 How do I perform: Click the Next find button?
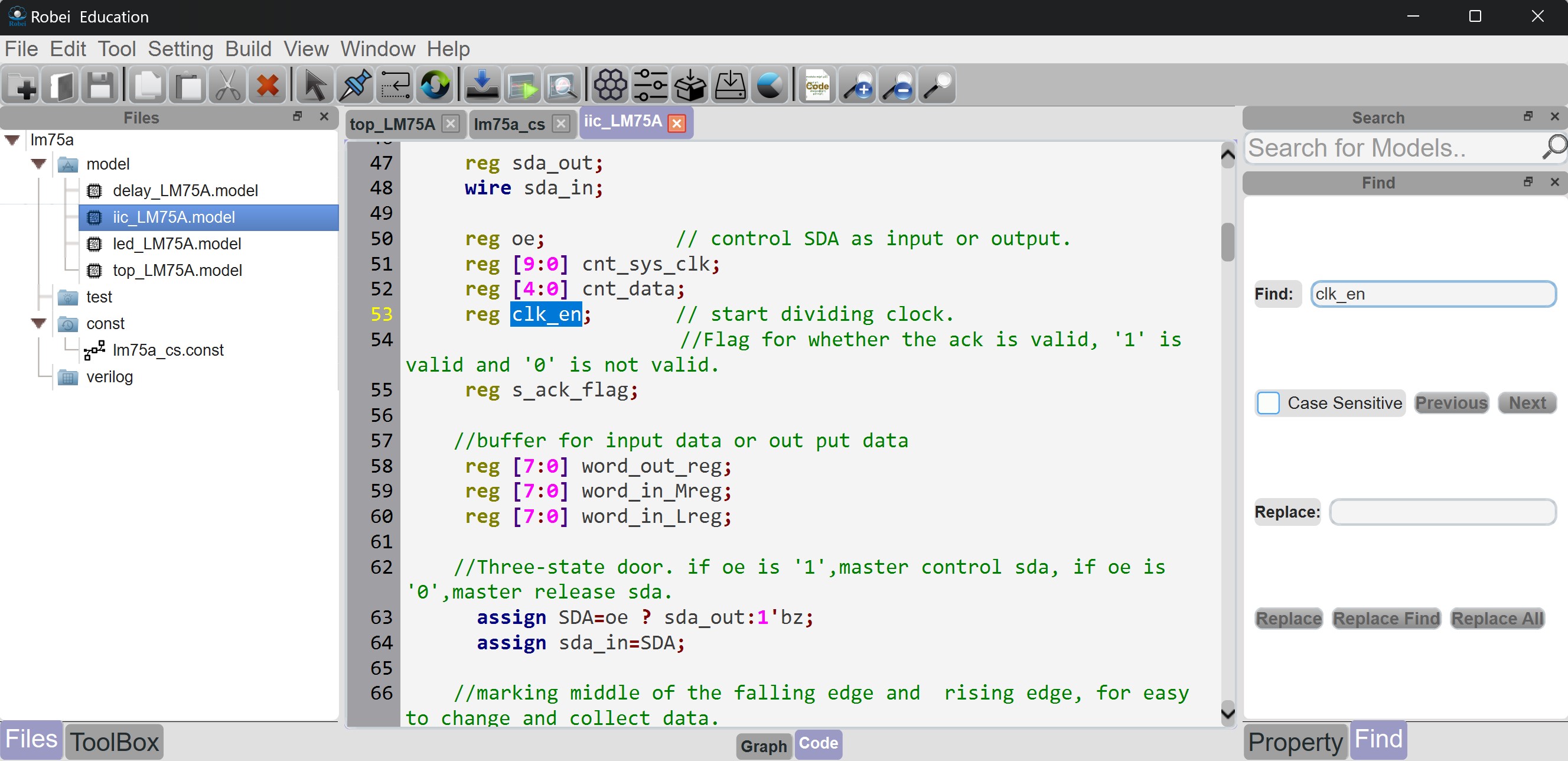pos(1527,403)
